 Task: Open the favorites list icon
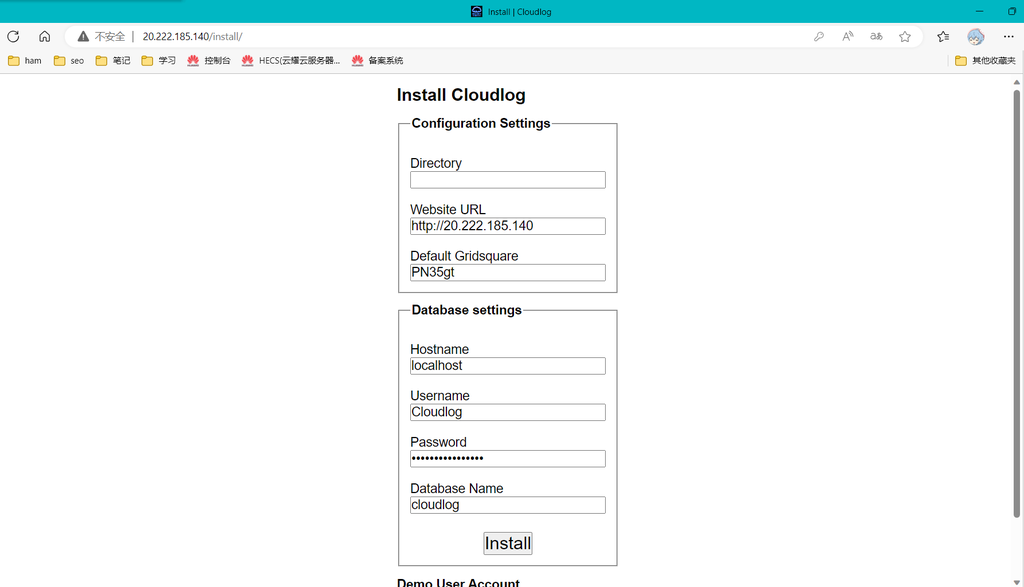tap(943, 37)
